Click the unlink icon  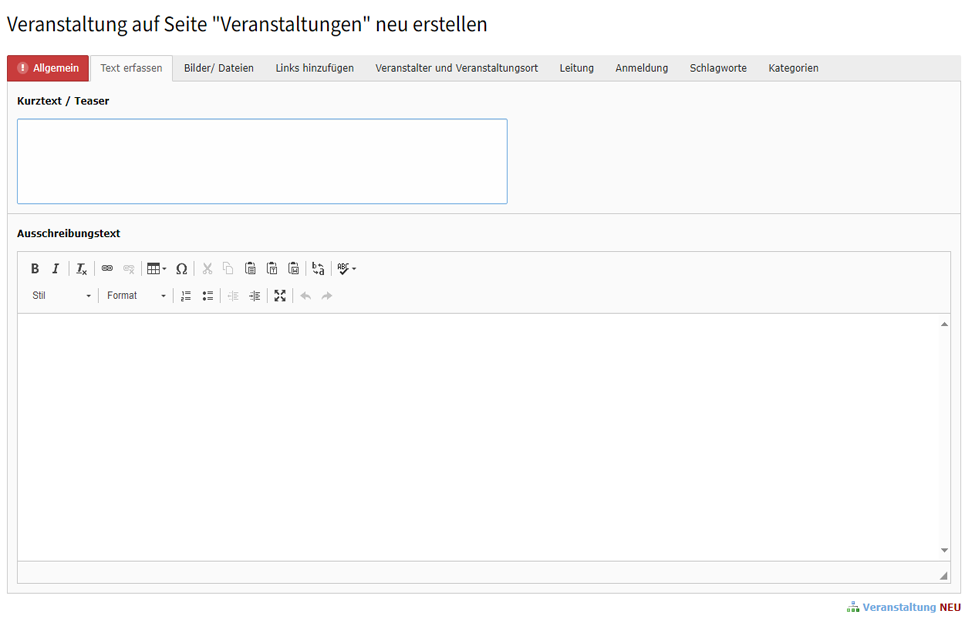pyautogui.click(x=128, y=269)
